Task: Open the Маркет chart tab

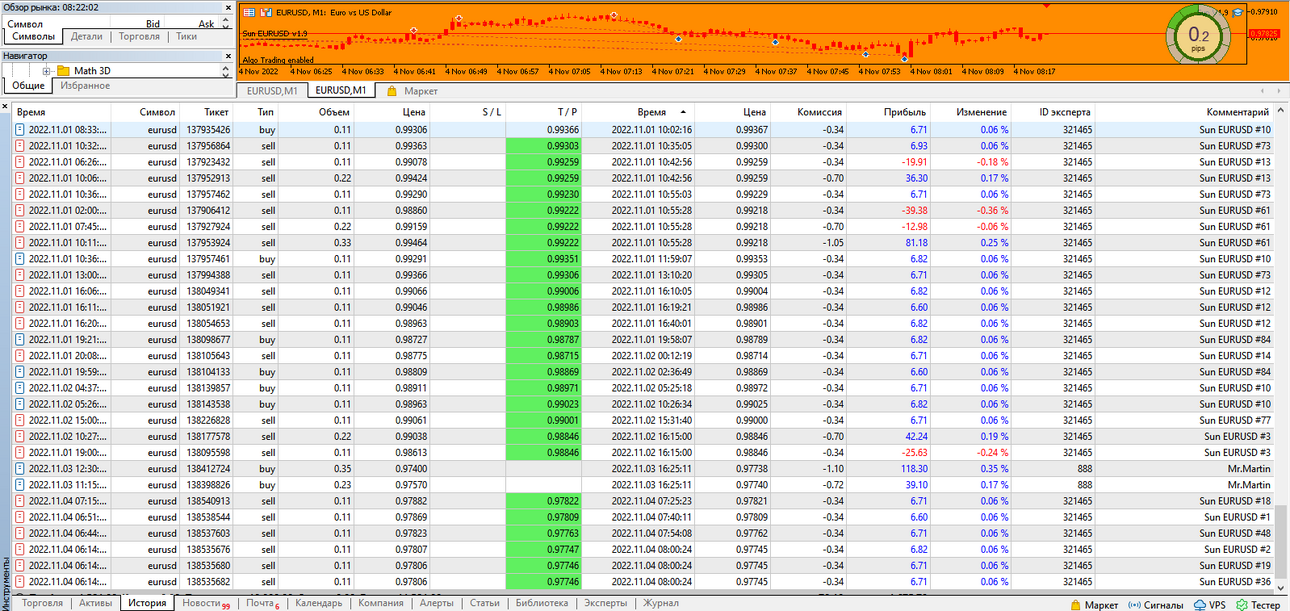Action: coord(413,91)
